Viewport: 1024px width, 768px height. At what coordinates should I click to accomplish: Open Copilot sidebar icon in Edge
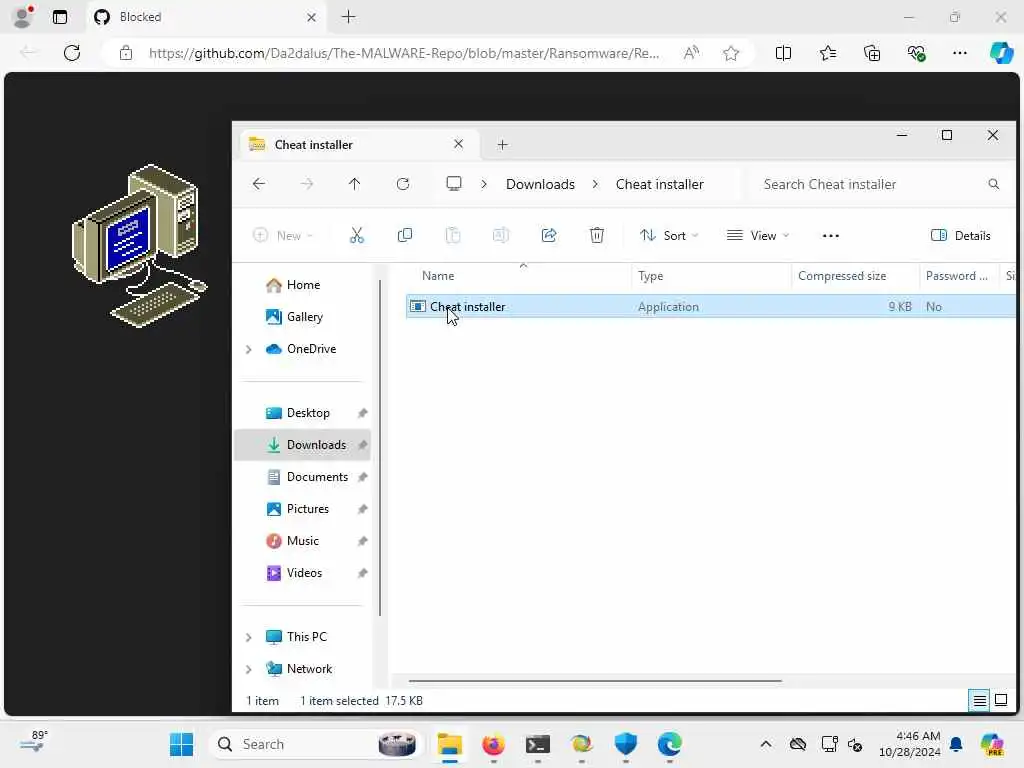point(1001,53)
